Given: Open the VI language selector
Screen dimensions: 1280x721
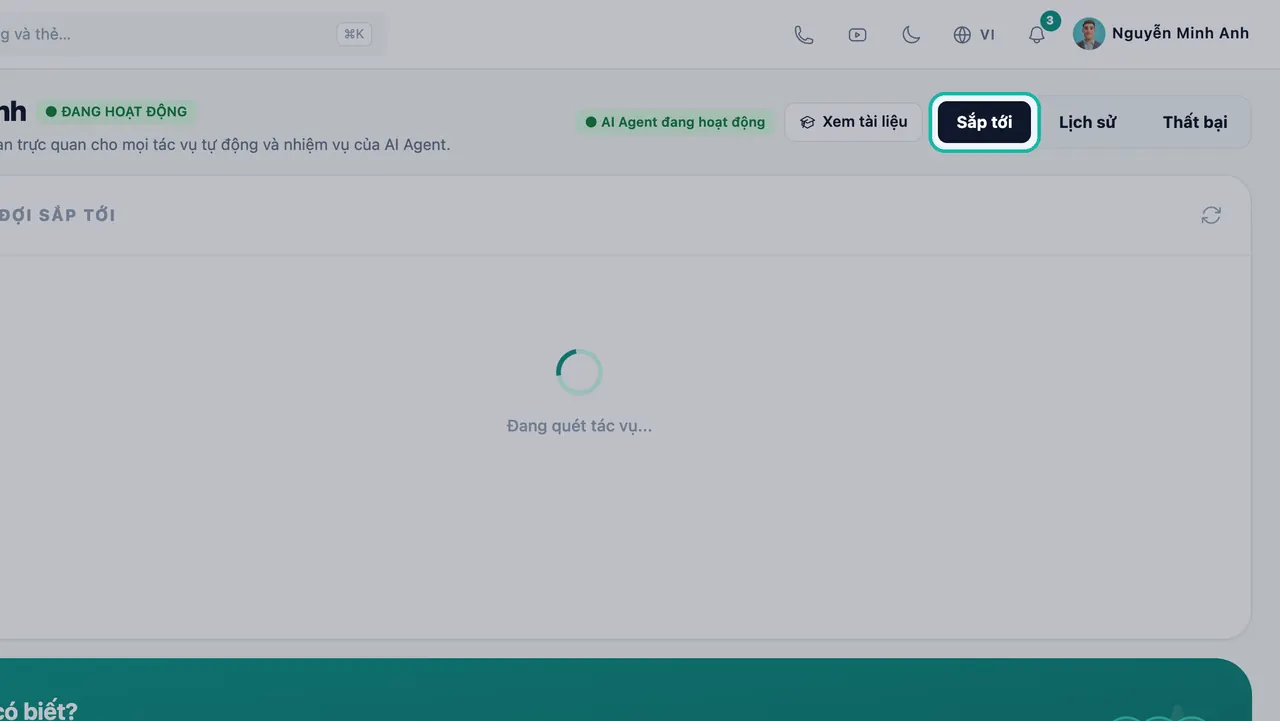Looking at the screenshot, I should tap(974, 34).
